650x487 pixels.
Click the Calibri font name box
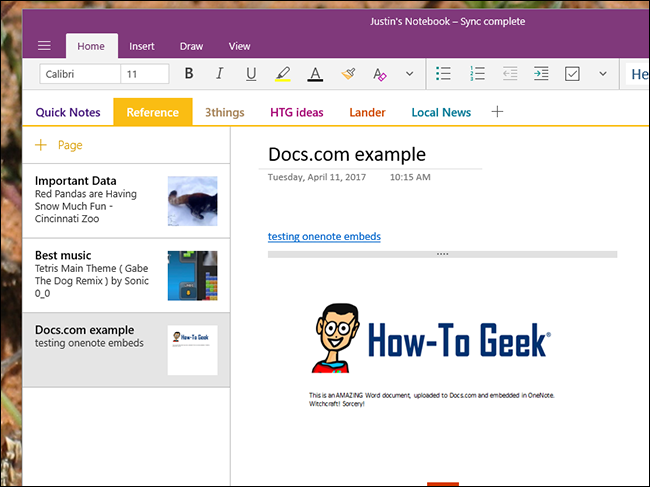tap(80, 74)
